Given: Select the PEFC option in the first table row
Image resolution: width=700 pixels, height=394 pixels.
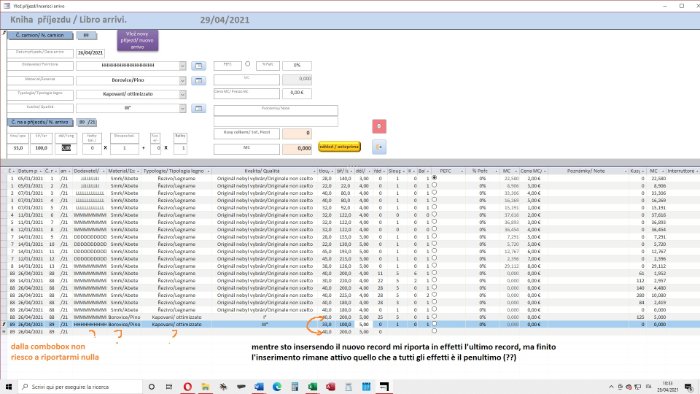Looking at the screenshot, I should click(434, 178).
